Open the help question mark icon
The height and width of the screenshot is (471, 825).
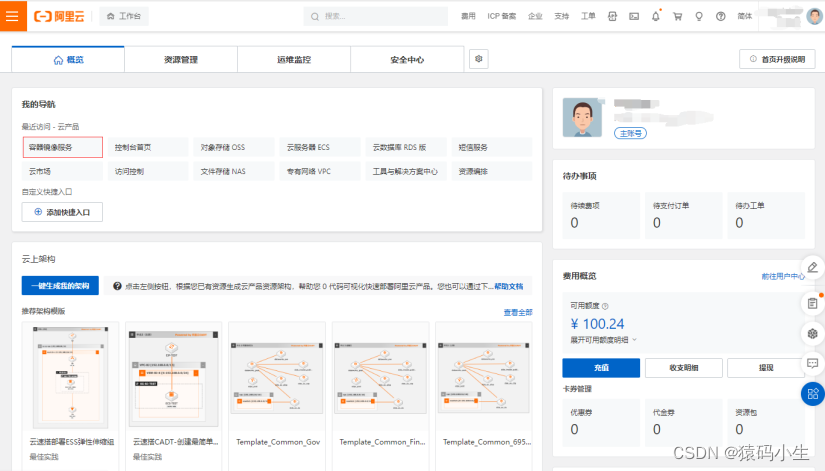point(721,16)
